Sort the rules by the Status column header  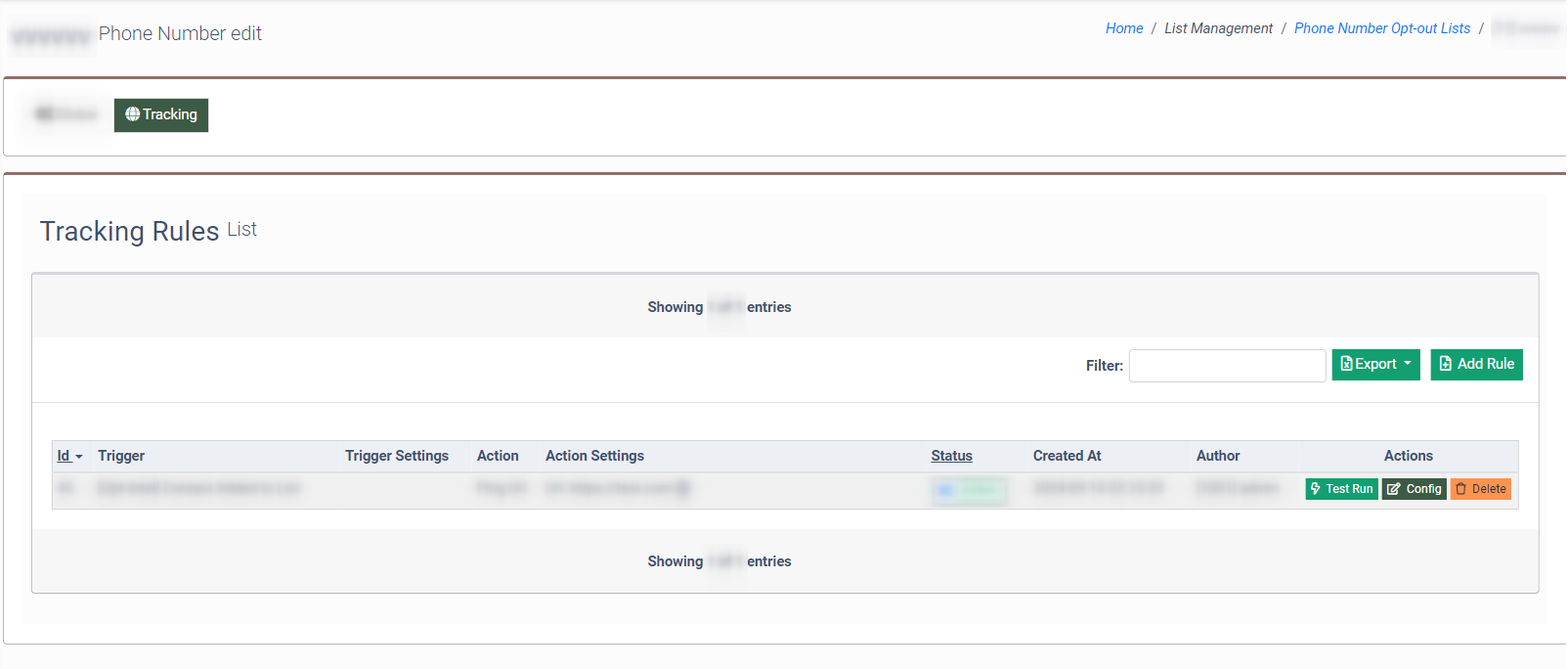[951, 456]
